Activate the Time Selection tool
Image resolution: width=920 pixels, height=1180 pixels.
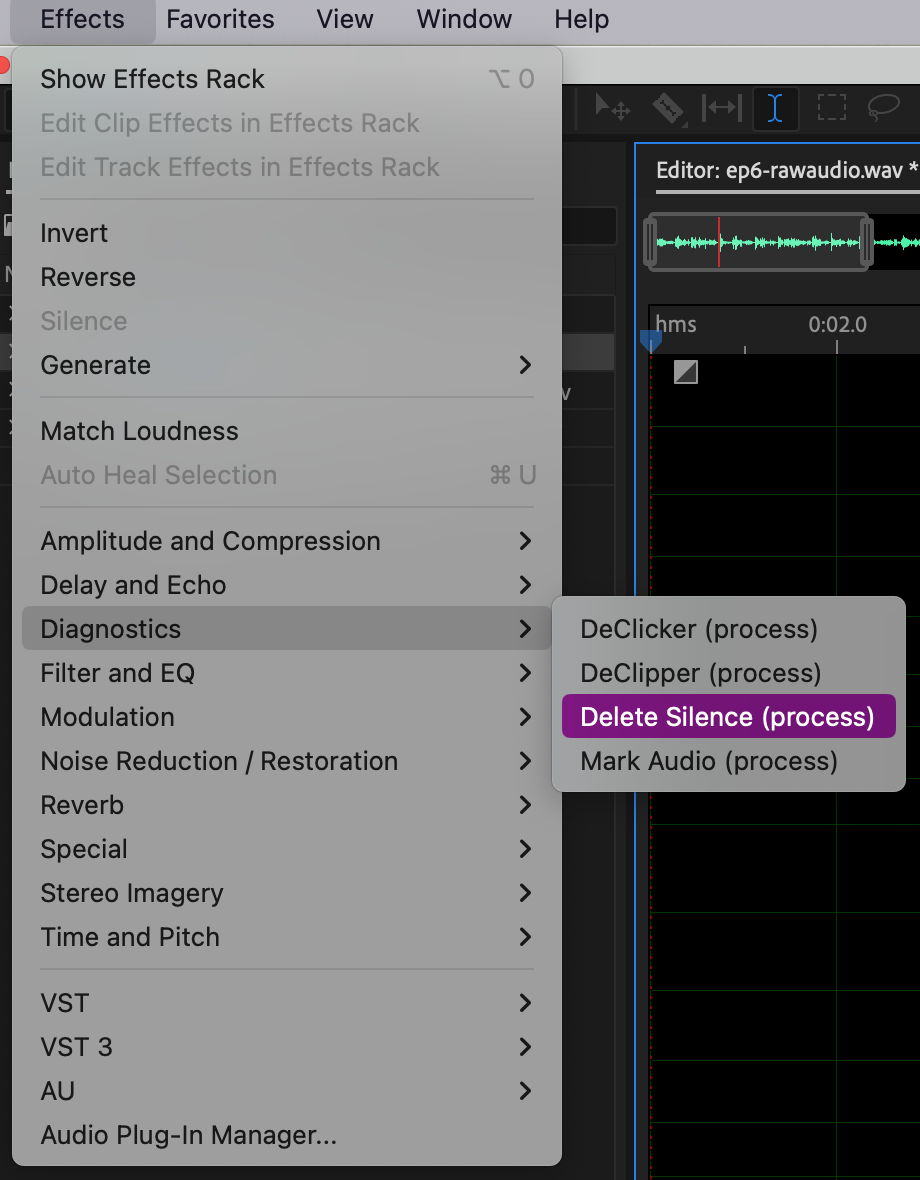click(775, 108)
